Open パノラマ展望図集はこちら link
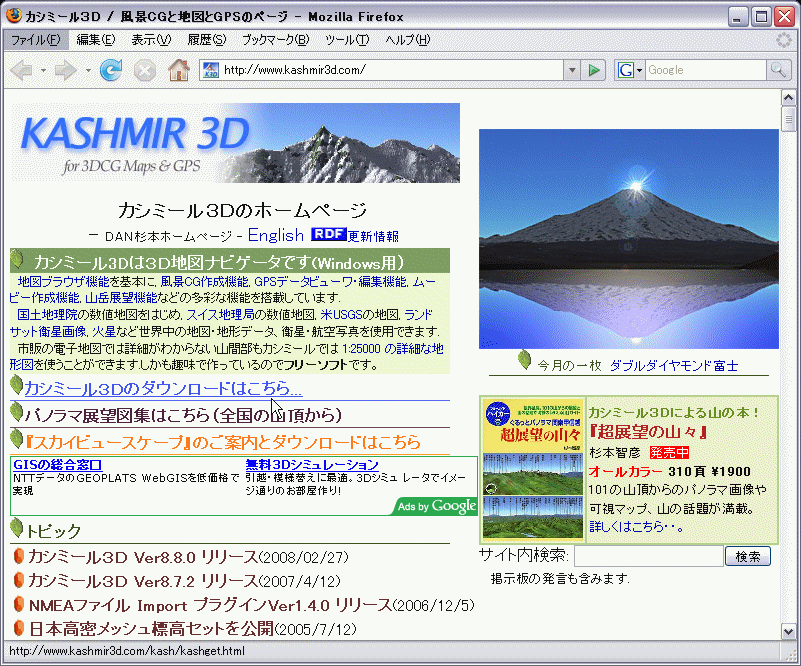 (183, 415)
